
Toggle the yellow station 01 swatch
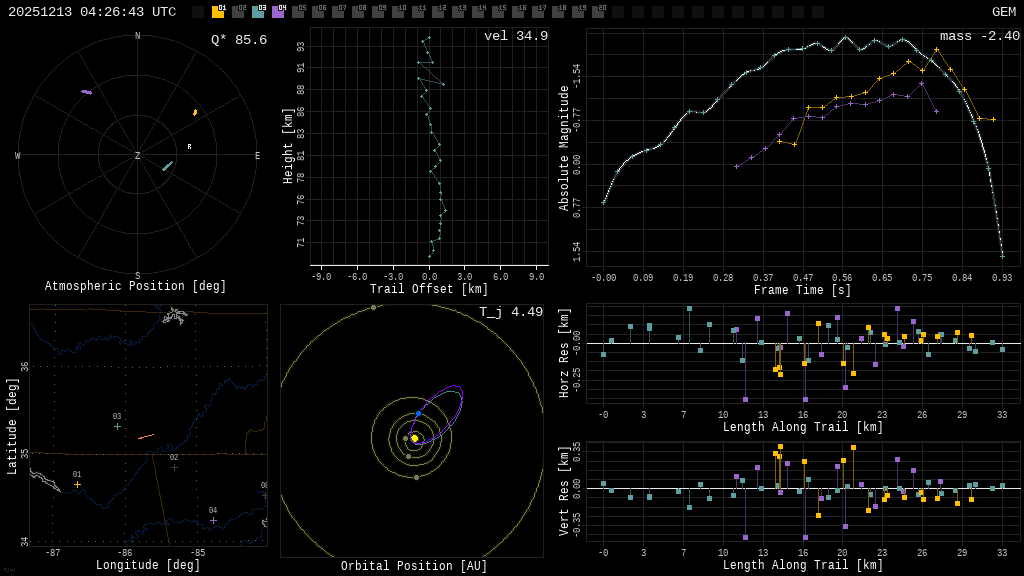tap(218, 12)
